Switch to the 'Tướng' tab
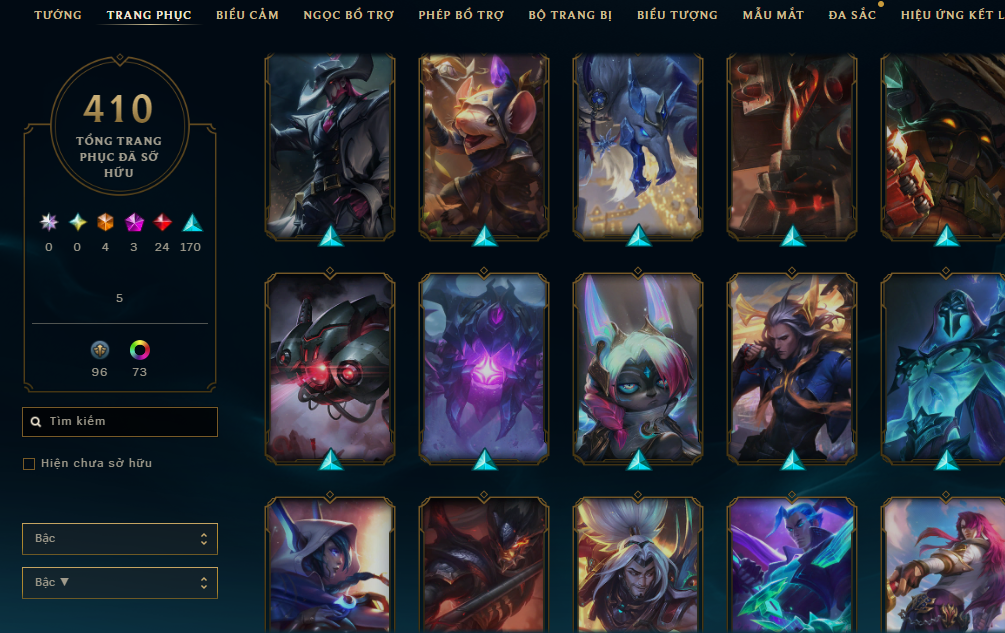 point(58,15)
